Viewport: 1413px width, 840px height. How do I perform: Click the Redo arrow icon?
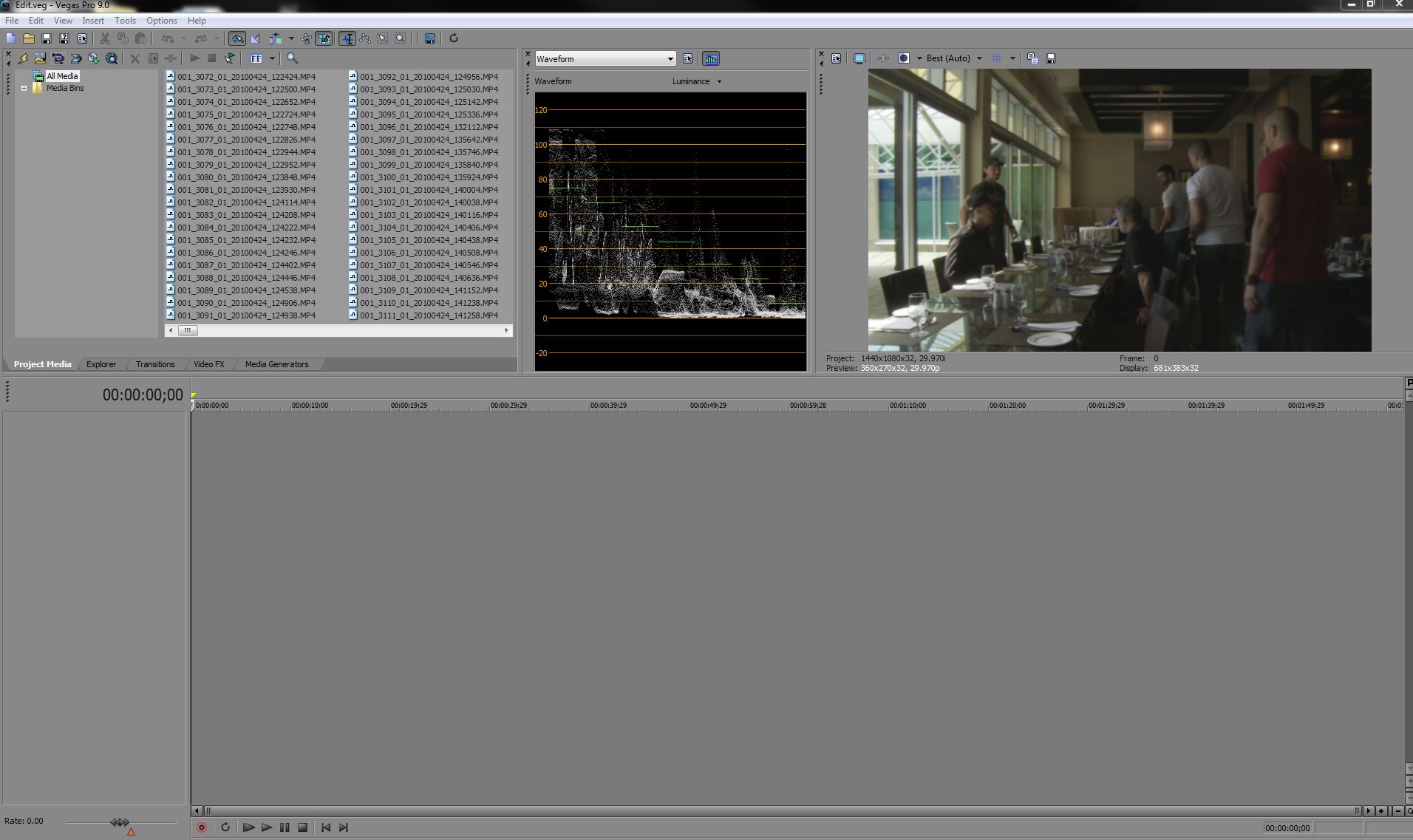(200, 38)
